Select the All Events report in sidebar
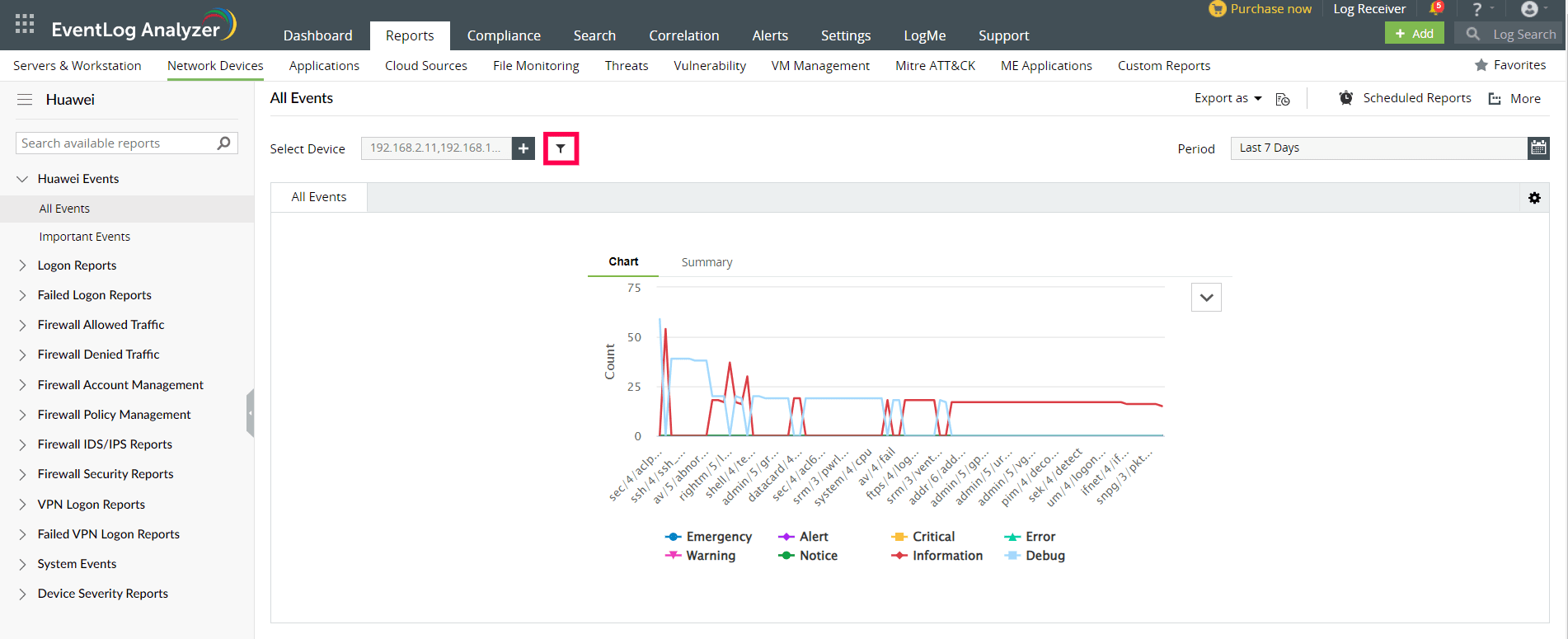Viewport: 1568px width, 639px height. coord(64,209)
